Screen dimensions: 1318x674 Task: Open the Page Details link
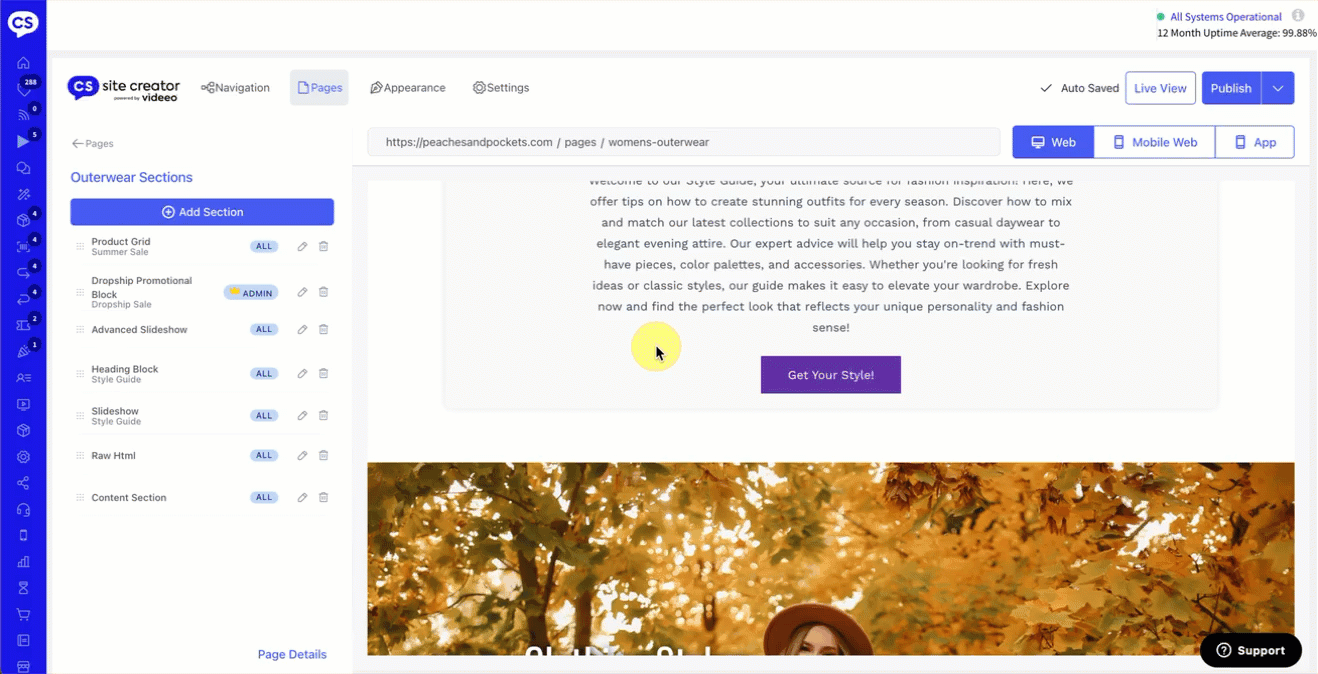[292, 654]
